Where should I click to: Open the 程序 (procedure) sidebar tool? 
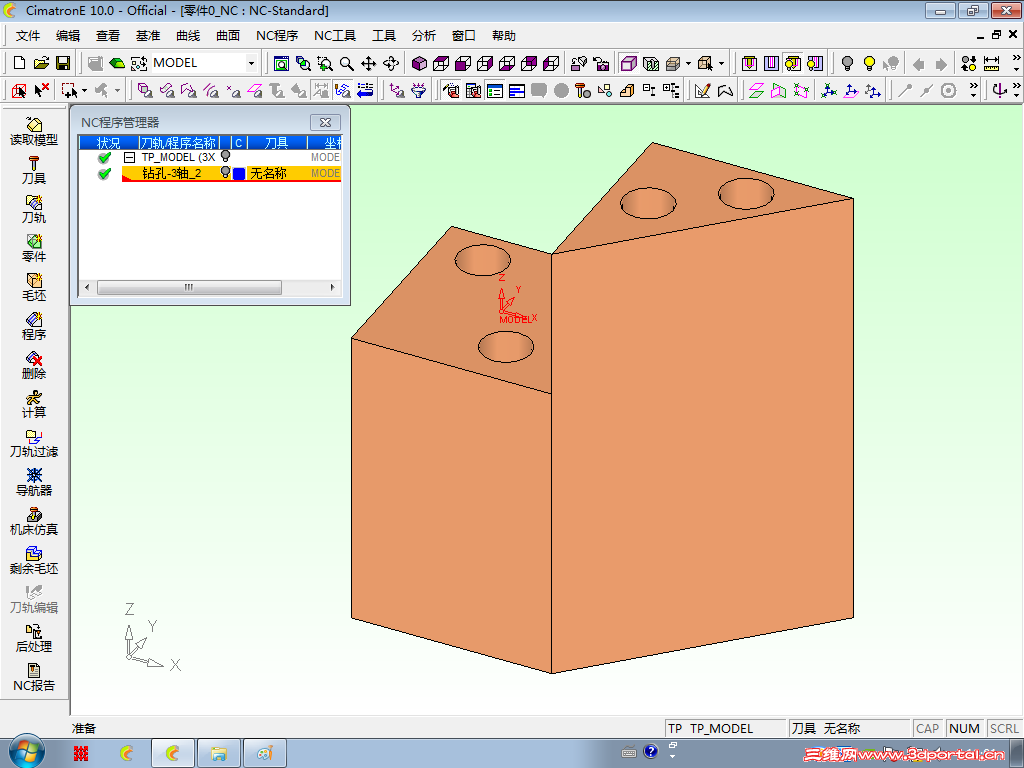tap(34, 327)
